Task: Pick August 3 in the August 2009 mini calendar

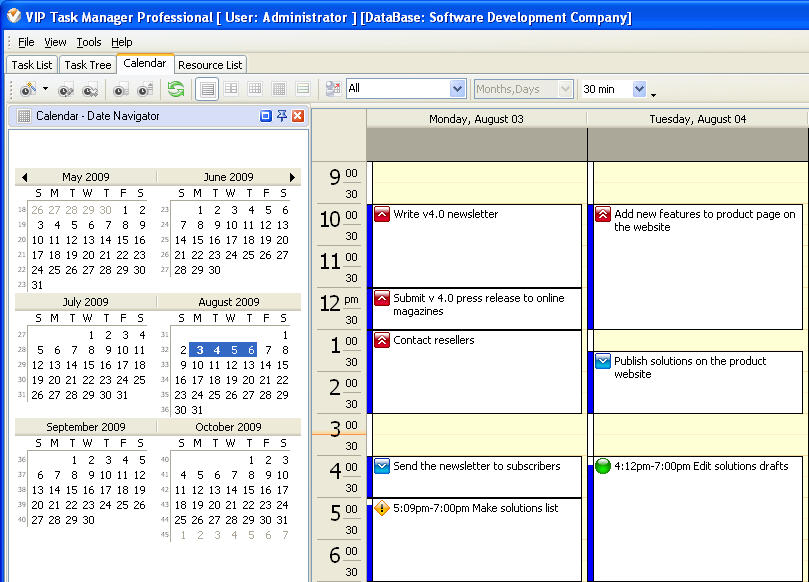Action: pos(200,350)
